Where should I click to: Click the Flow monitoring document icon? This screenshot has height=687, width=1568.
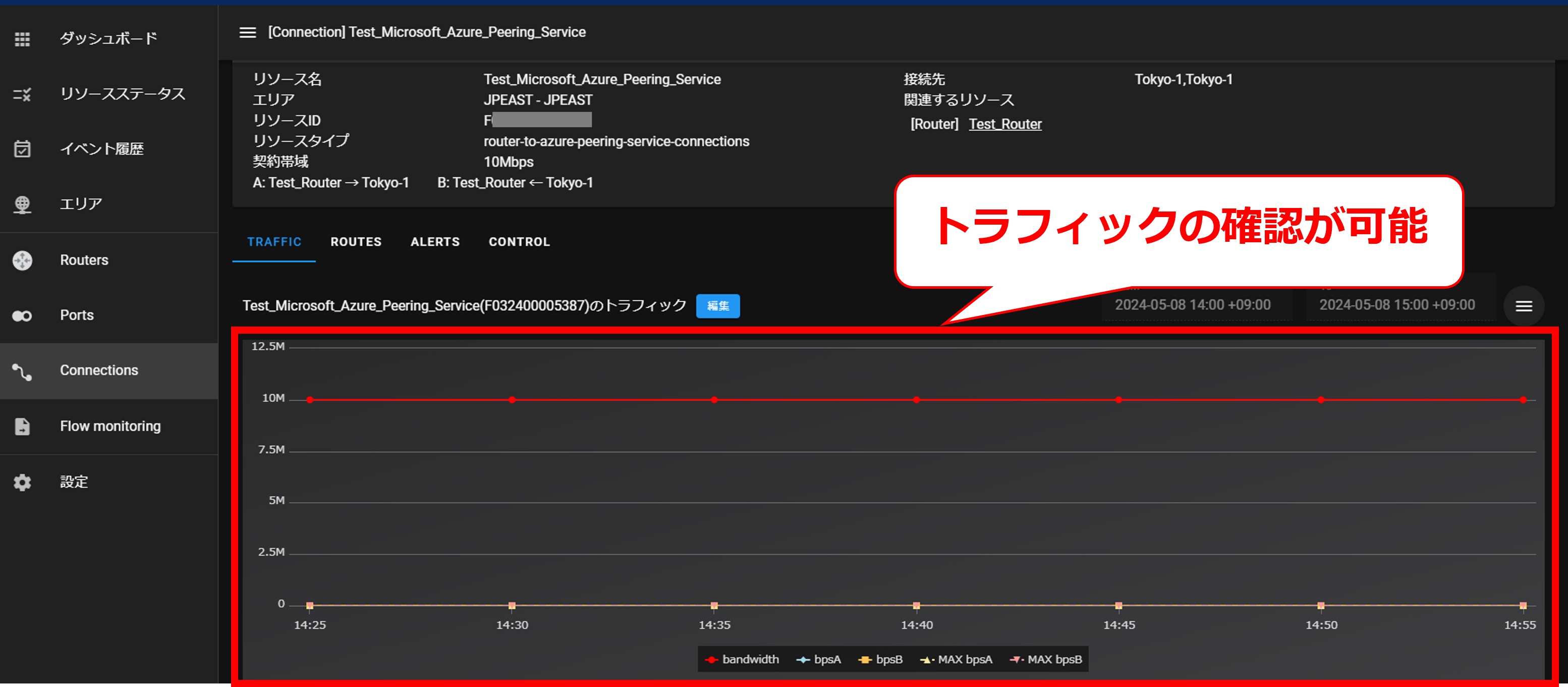[x=23, y=427]
